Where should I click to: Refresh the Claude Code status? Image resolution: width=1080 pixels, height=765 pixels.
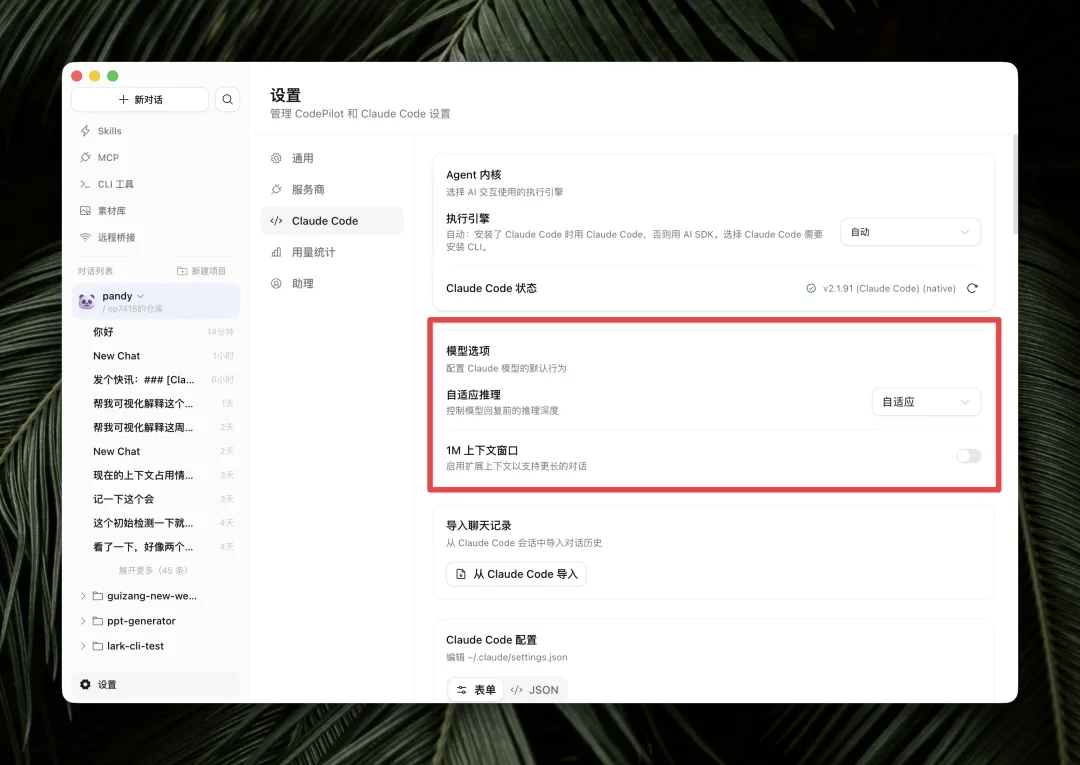[972, 288]
